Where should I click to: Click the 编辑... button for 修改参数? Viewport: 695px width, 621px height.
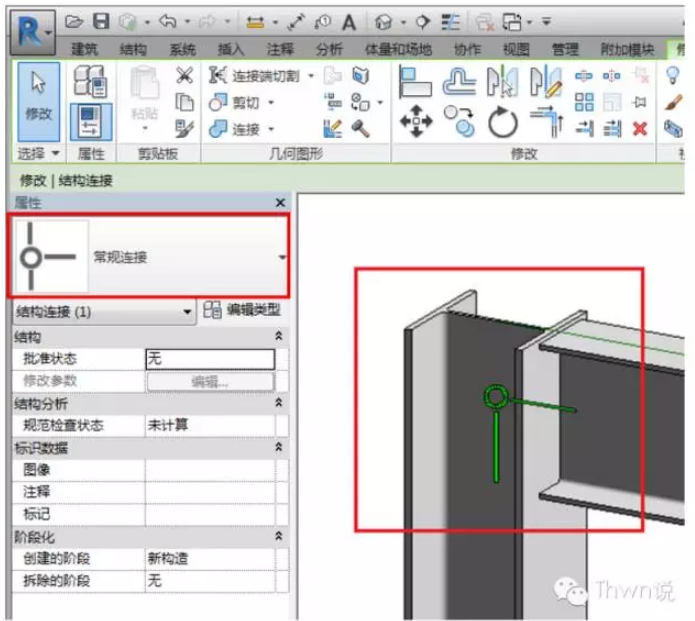(x=210, y=381)
